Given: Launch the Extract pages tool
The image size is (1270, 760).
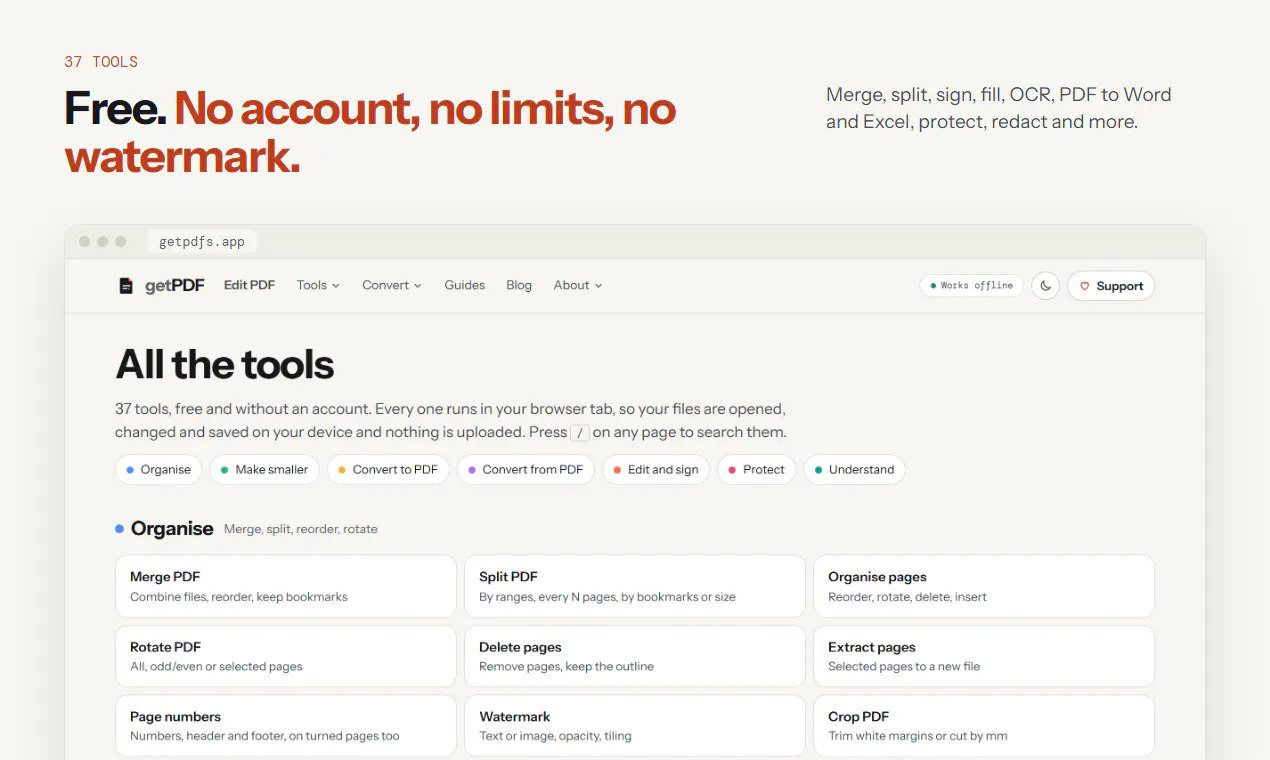Looking at the screenshot, I should tap(984, 657).
